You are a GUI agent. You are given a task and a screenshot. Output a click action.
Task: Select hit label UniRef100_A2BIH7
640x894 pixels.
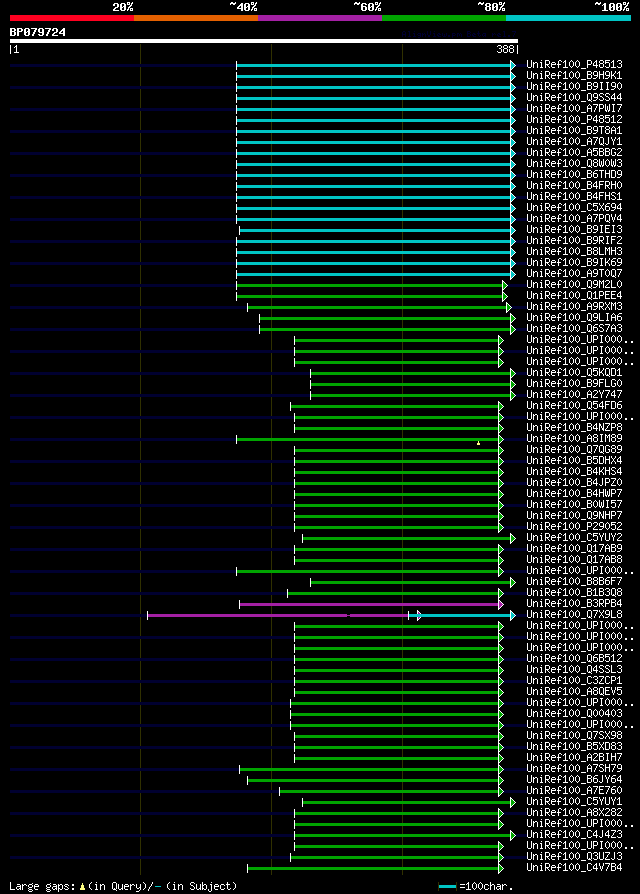pyautogui.click(x=574, y=757)
